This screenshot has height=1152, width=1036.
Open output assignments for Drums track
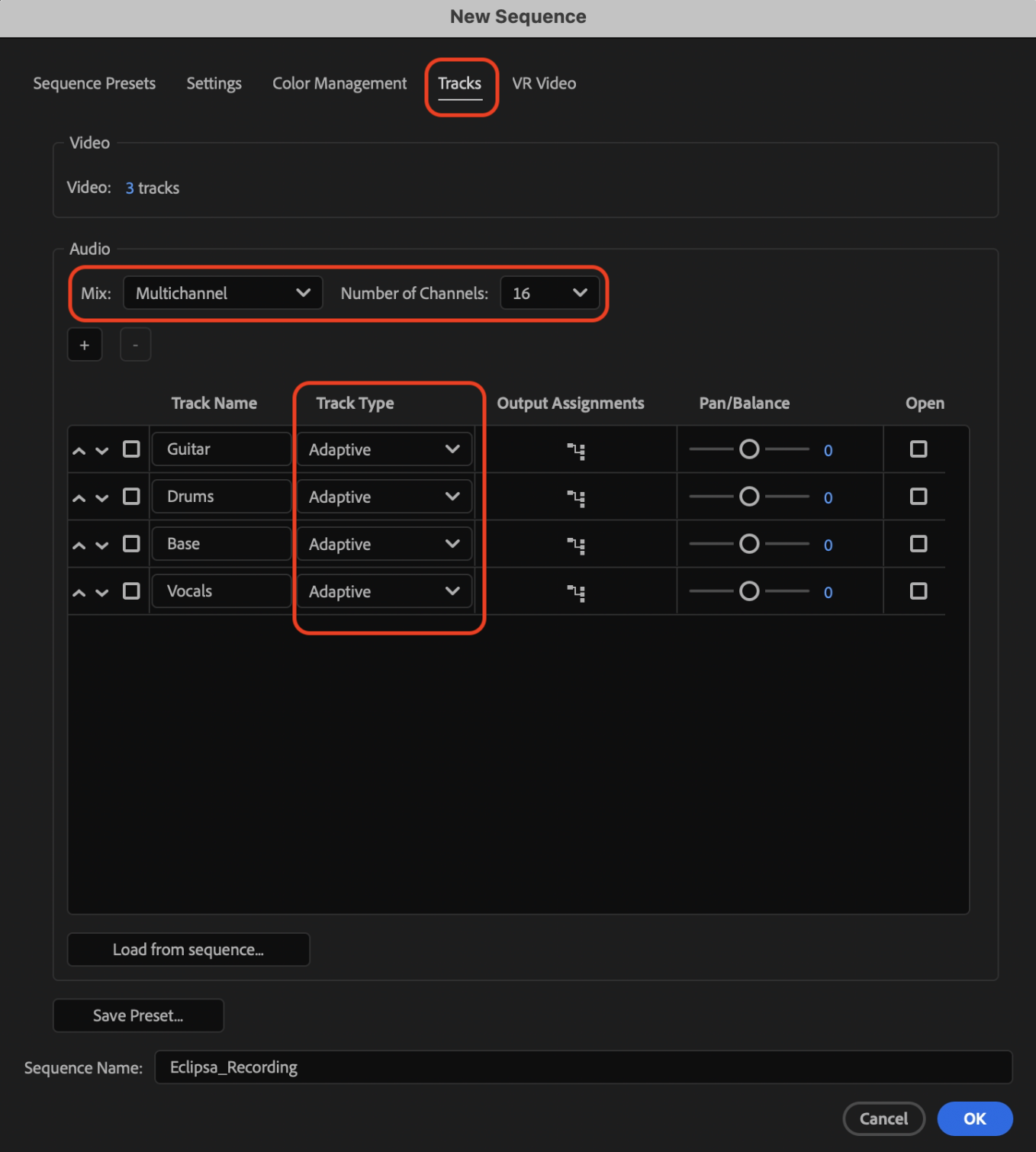[x=576, y=498]
